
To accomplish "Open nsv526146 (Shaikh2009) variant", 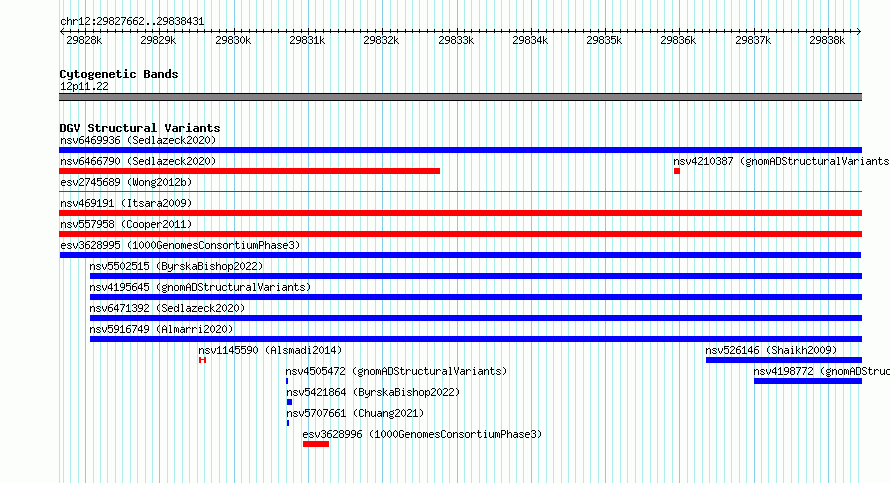I will point(771,350).
